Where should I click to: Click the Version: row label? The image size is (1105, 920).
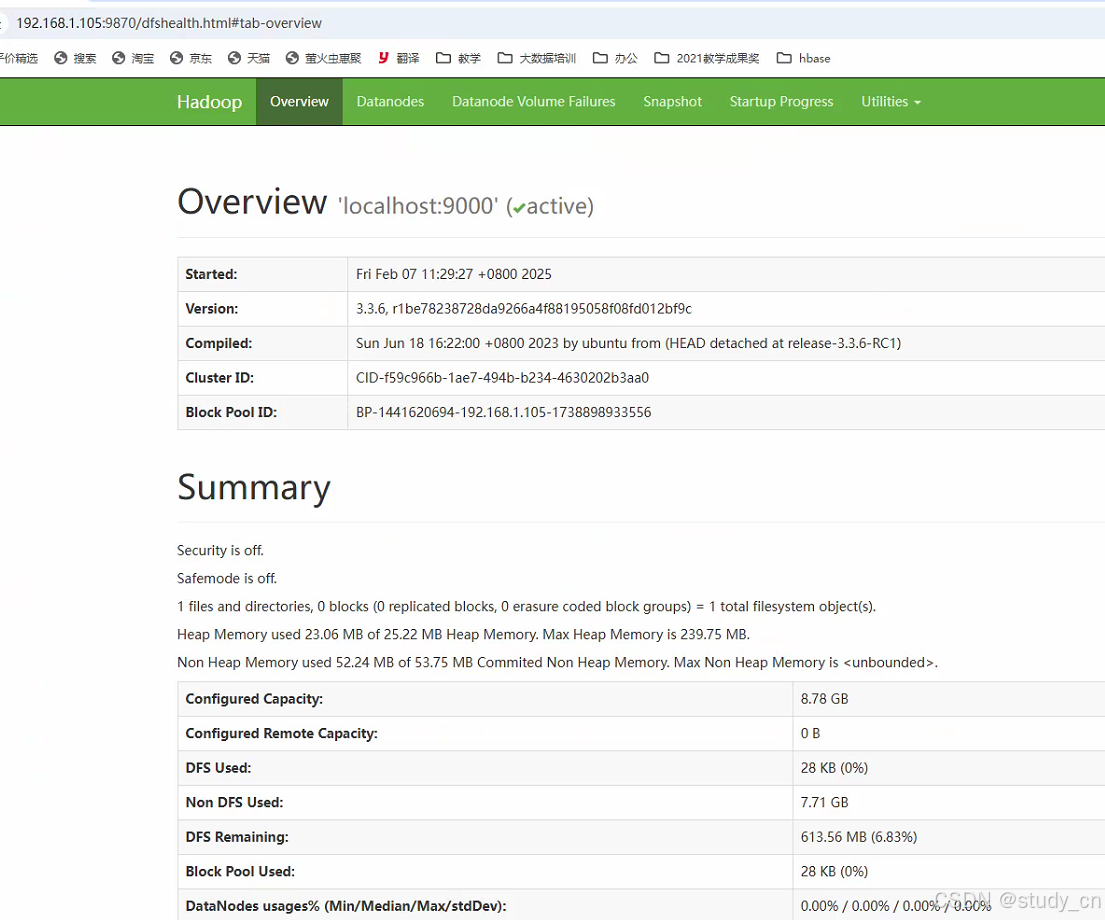(x=211, y=309)
